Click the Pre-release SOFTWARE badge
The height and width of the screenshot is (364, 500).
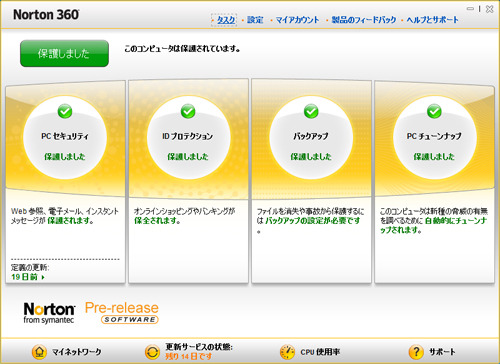[x=122, y=313]
